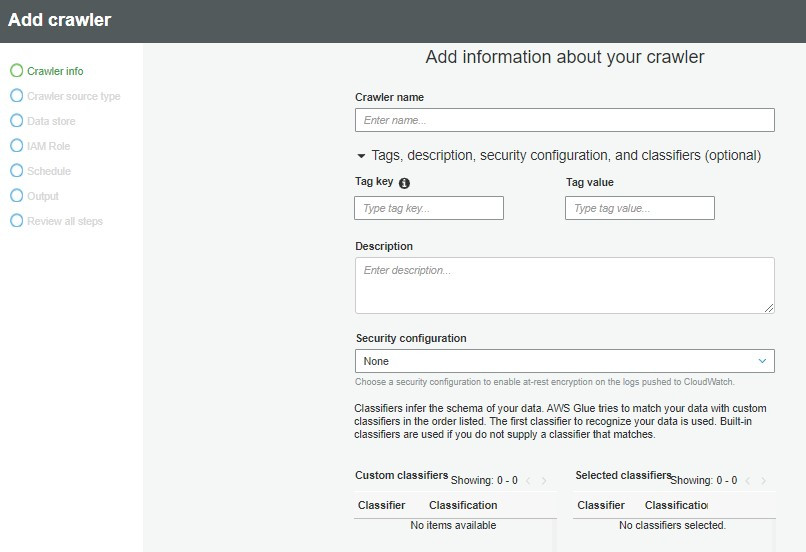
Task: Go to previous page of Selected classifiers
Action: pos(748,481)
